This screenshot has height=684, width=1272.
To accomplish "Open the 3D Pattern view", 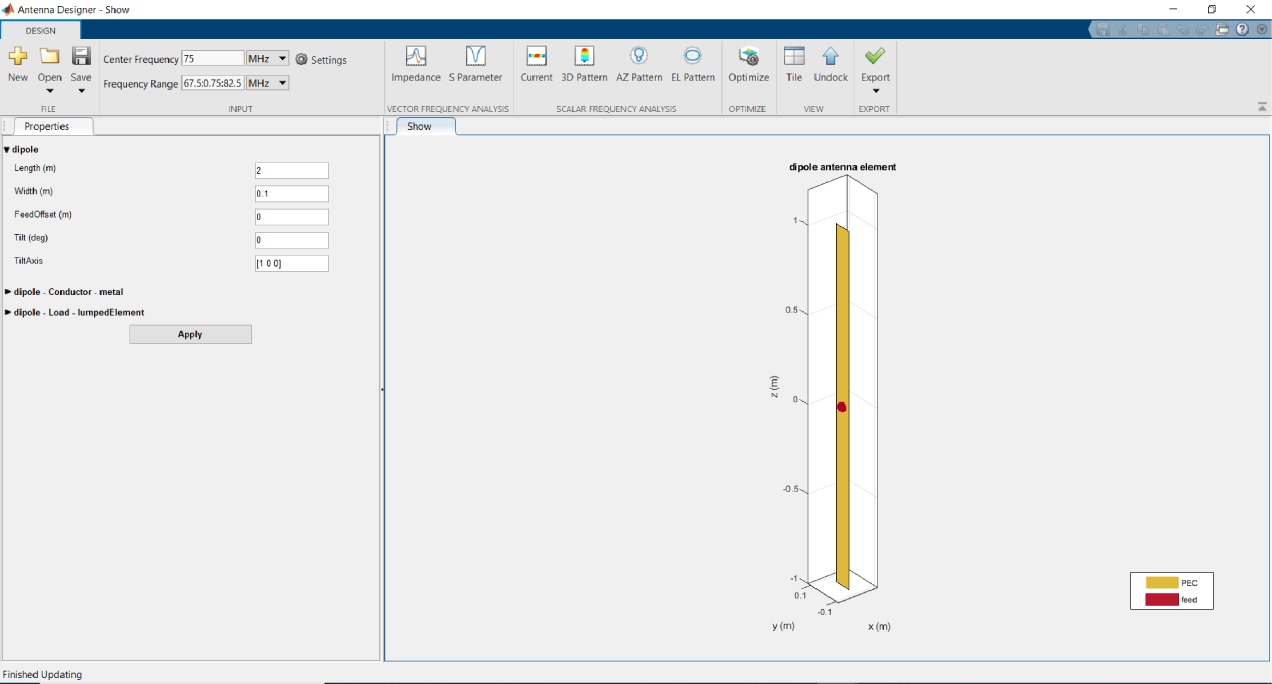I will pos(584,64).
